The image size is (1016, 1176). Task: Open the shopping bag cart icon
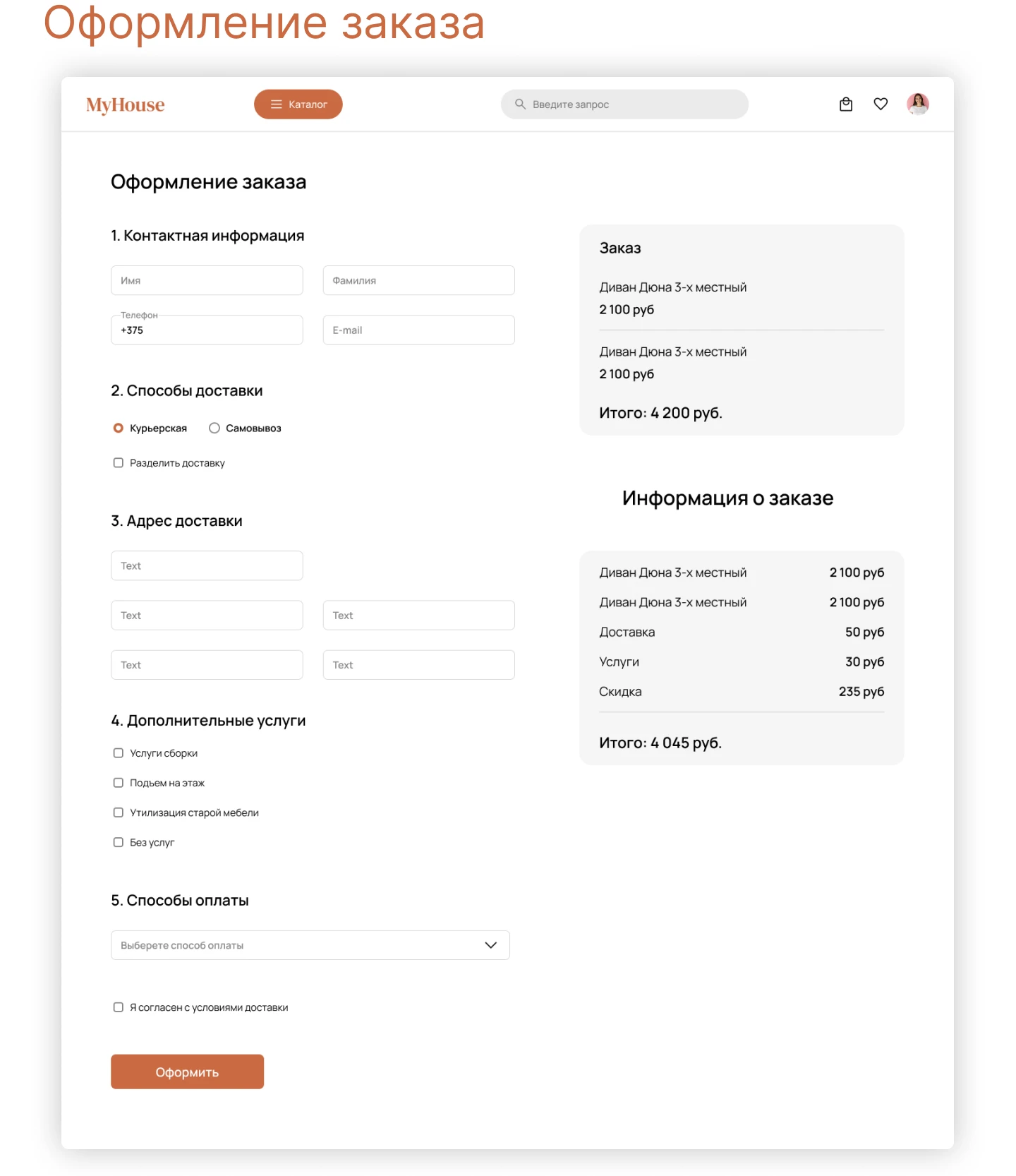[x=846, y=104]
